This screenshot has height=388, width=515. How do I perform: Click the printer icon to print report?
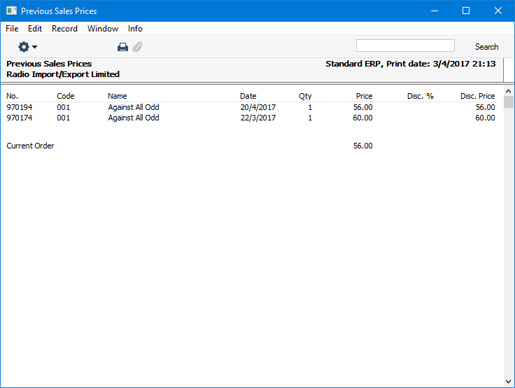click(123, 47)
